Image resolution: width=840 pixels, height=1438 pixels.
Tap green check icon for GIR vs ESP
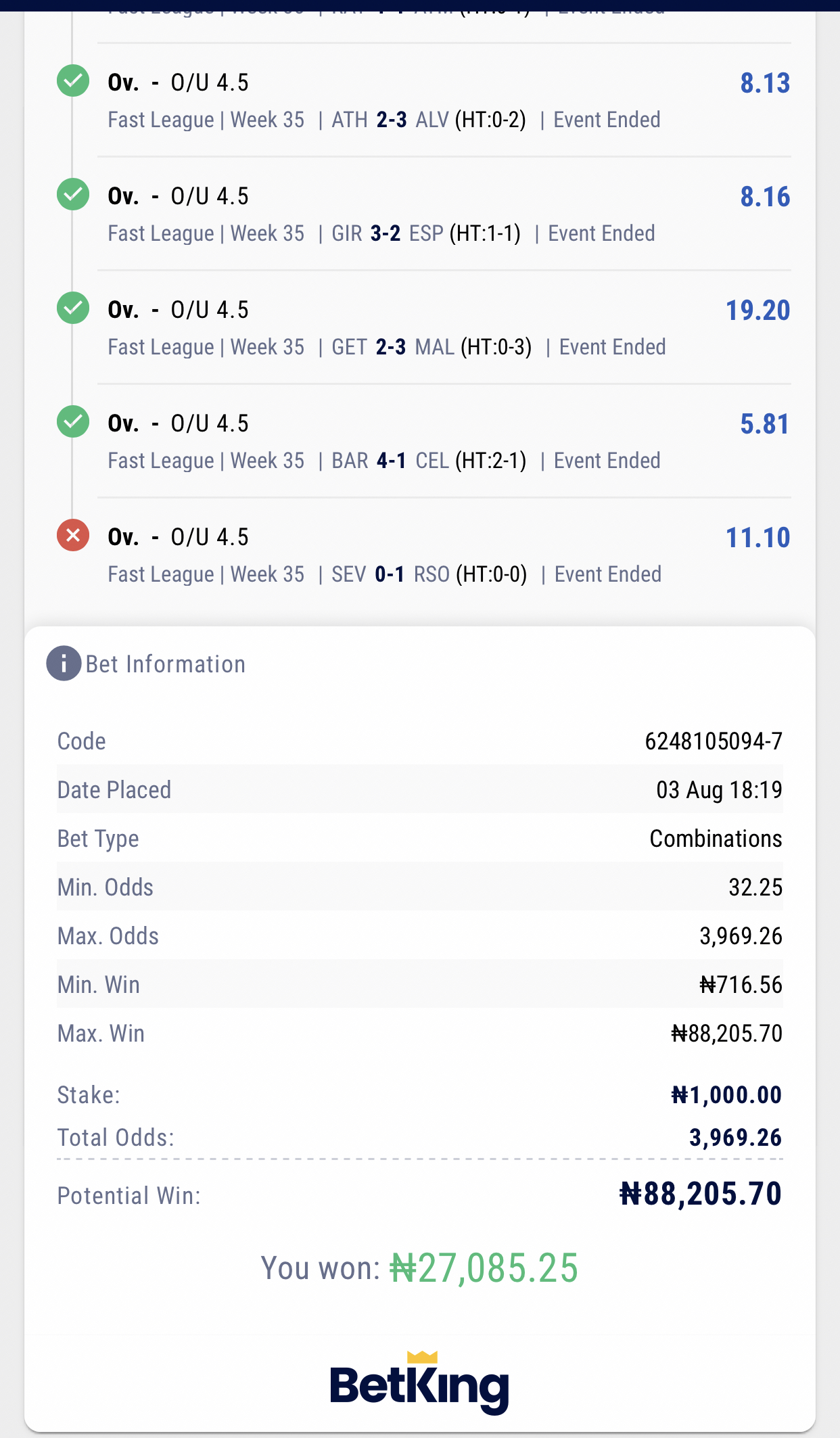click(x=73, y=195)
